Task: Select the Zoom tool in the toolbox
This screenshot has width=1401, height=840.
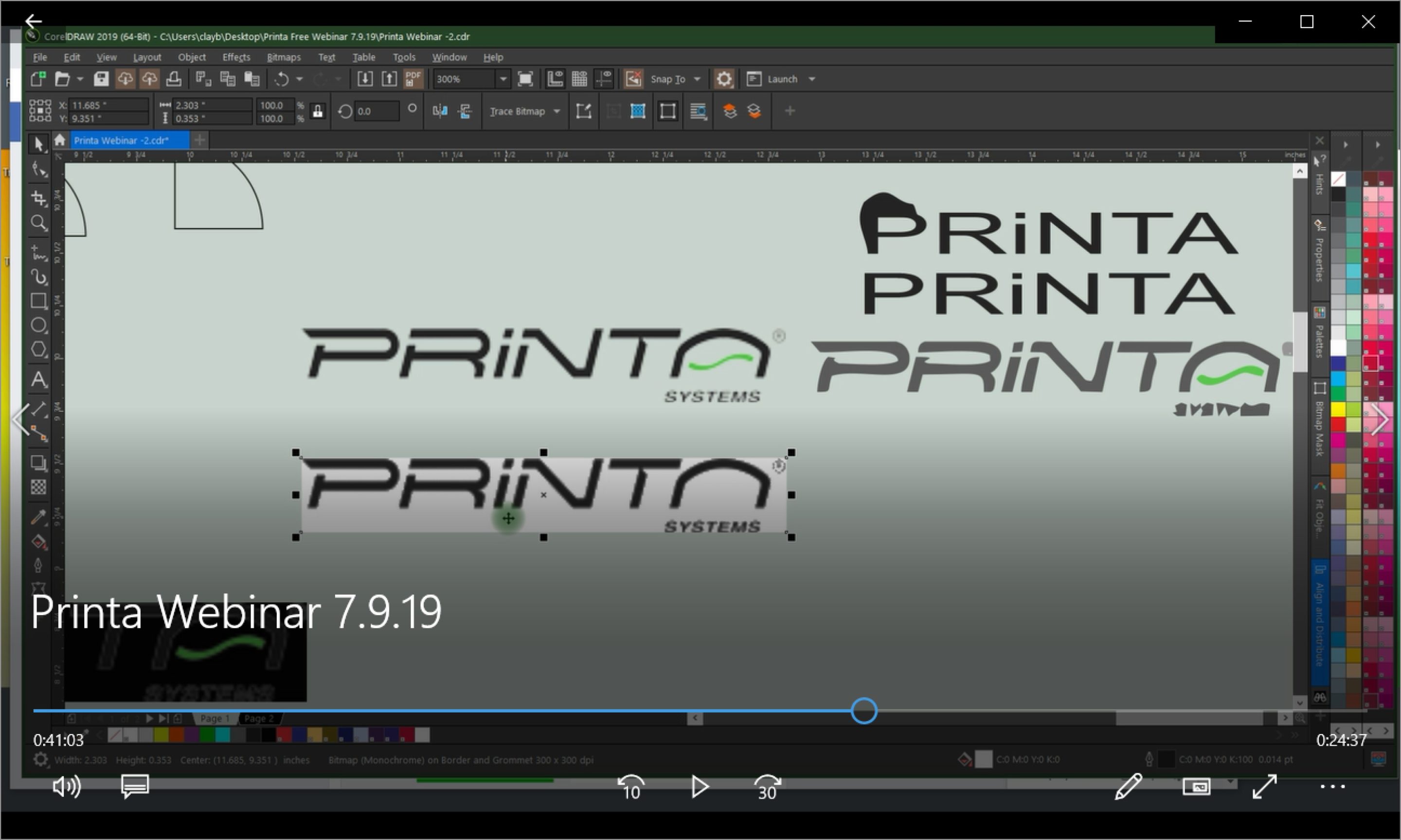Action: 38,223
